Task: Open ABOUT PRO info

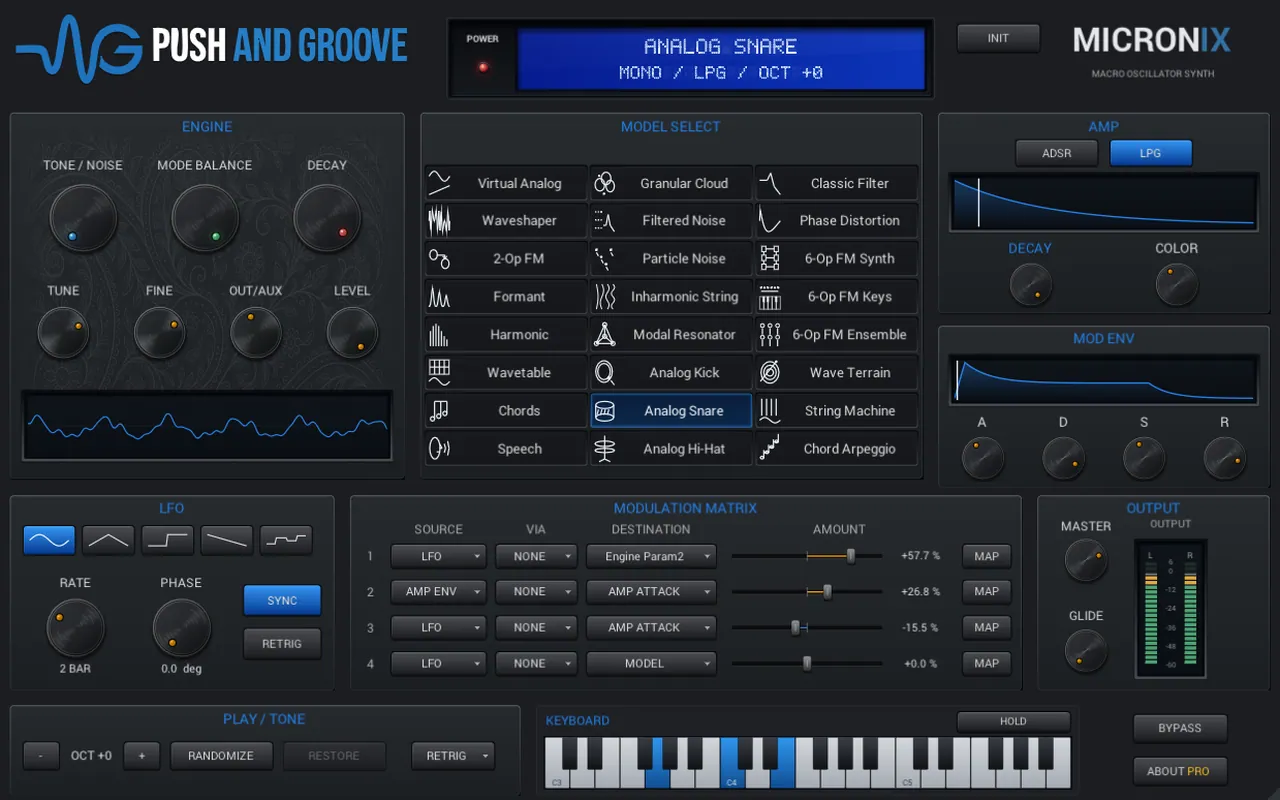Action: pyautogui.click(x=1180, y=771)
